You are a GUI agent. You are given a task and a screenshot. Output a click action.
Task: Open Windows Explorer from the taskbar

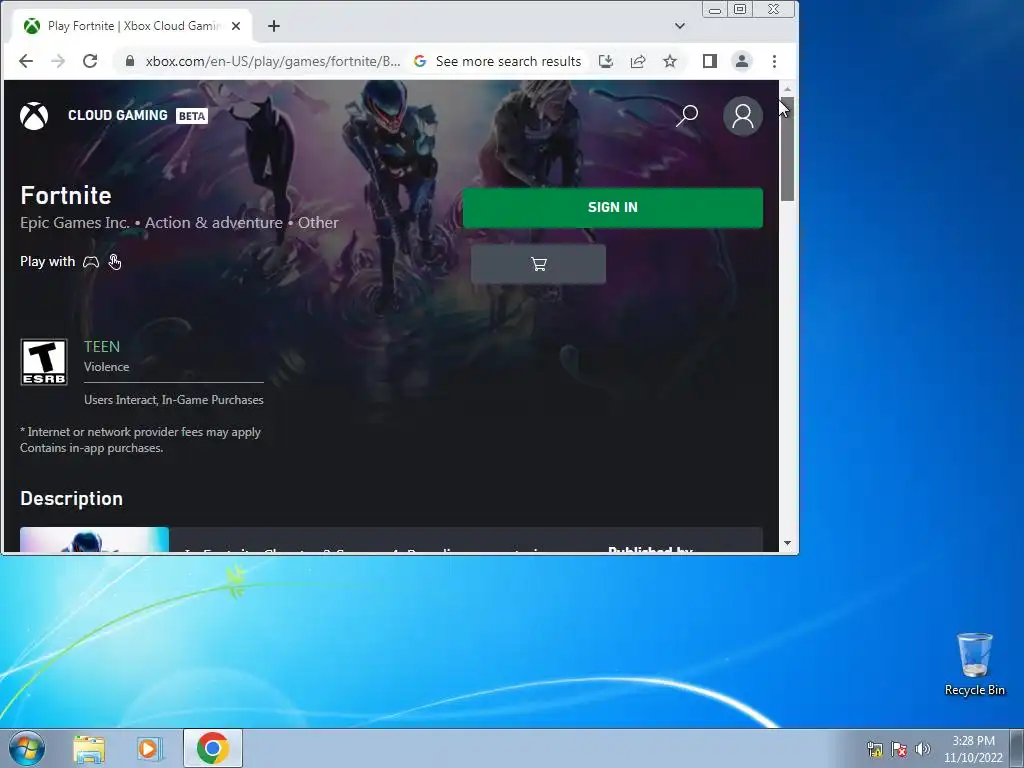point(89,748)
